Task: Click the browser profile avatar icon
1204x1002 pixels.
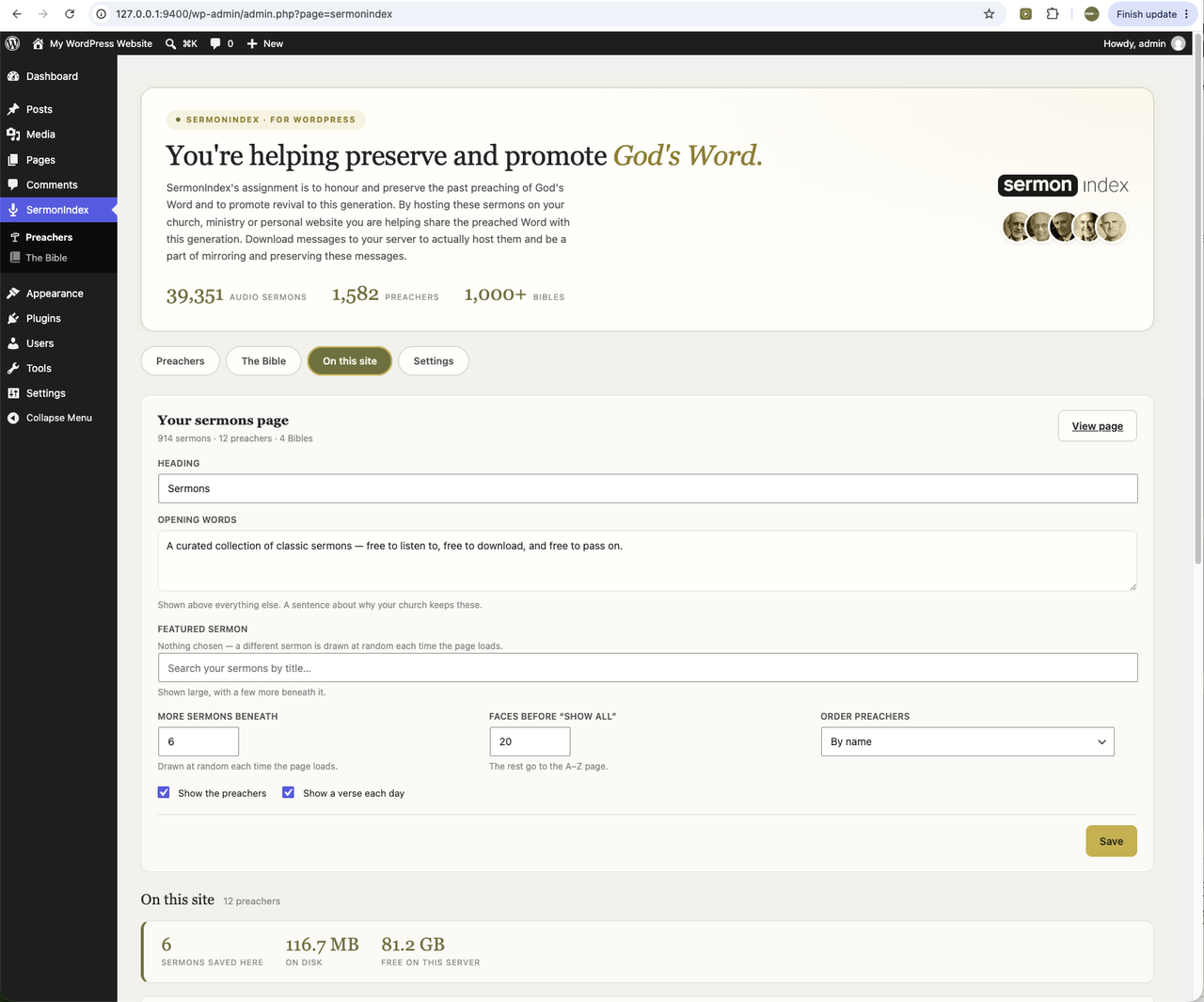Action: [x=1091, y=14]
